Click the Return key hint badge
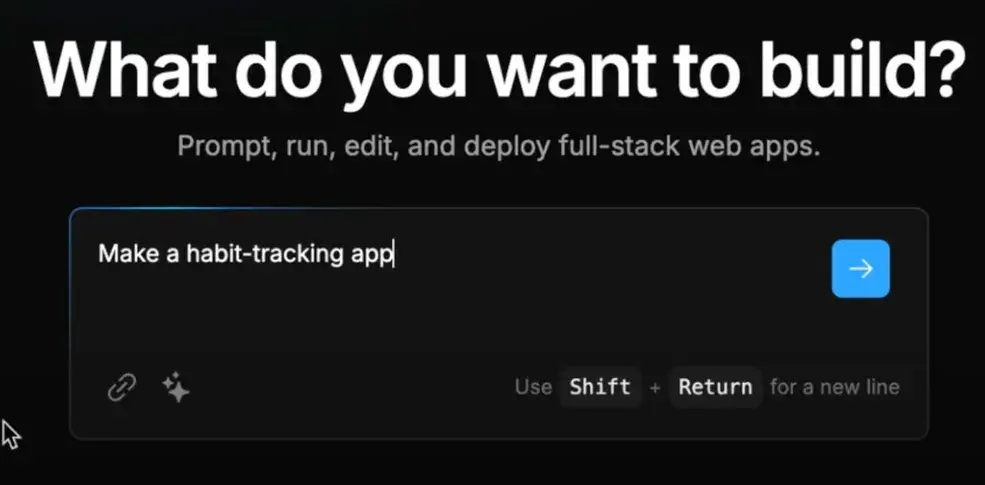 click(715, 387)
